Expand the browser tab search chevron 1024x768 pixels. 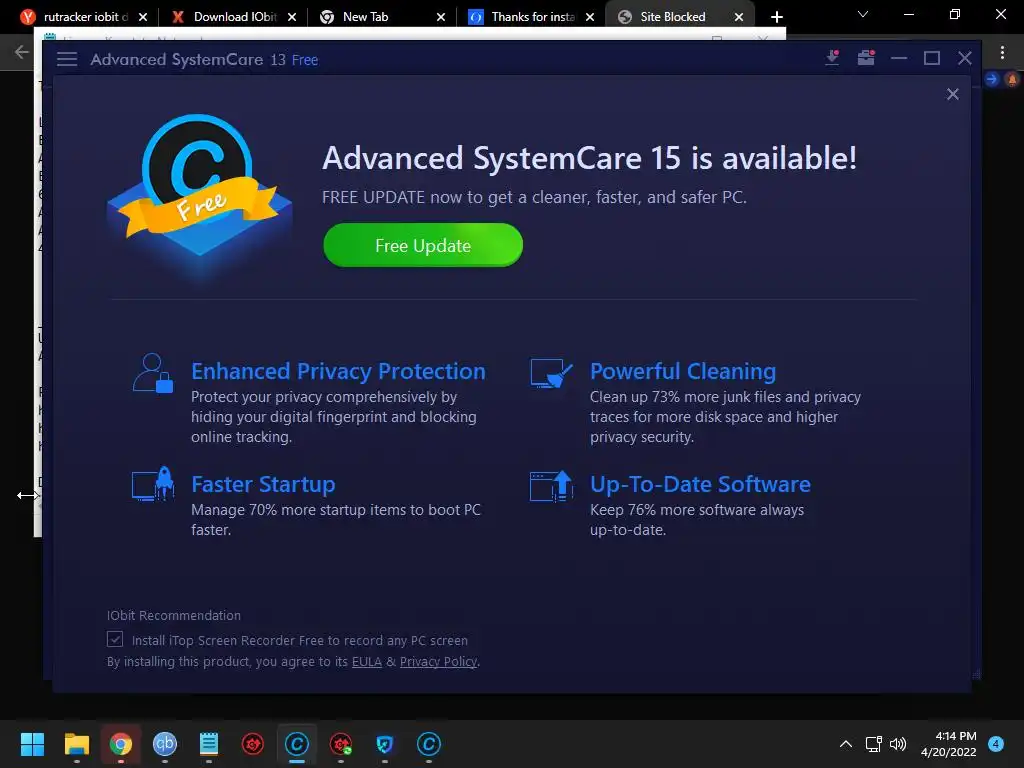[x=863, y=14]
